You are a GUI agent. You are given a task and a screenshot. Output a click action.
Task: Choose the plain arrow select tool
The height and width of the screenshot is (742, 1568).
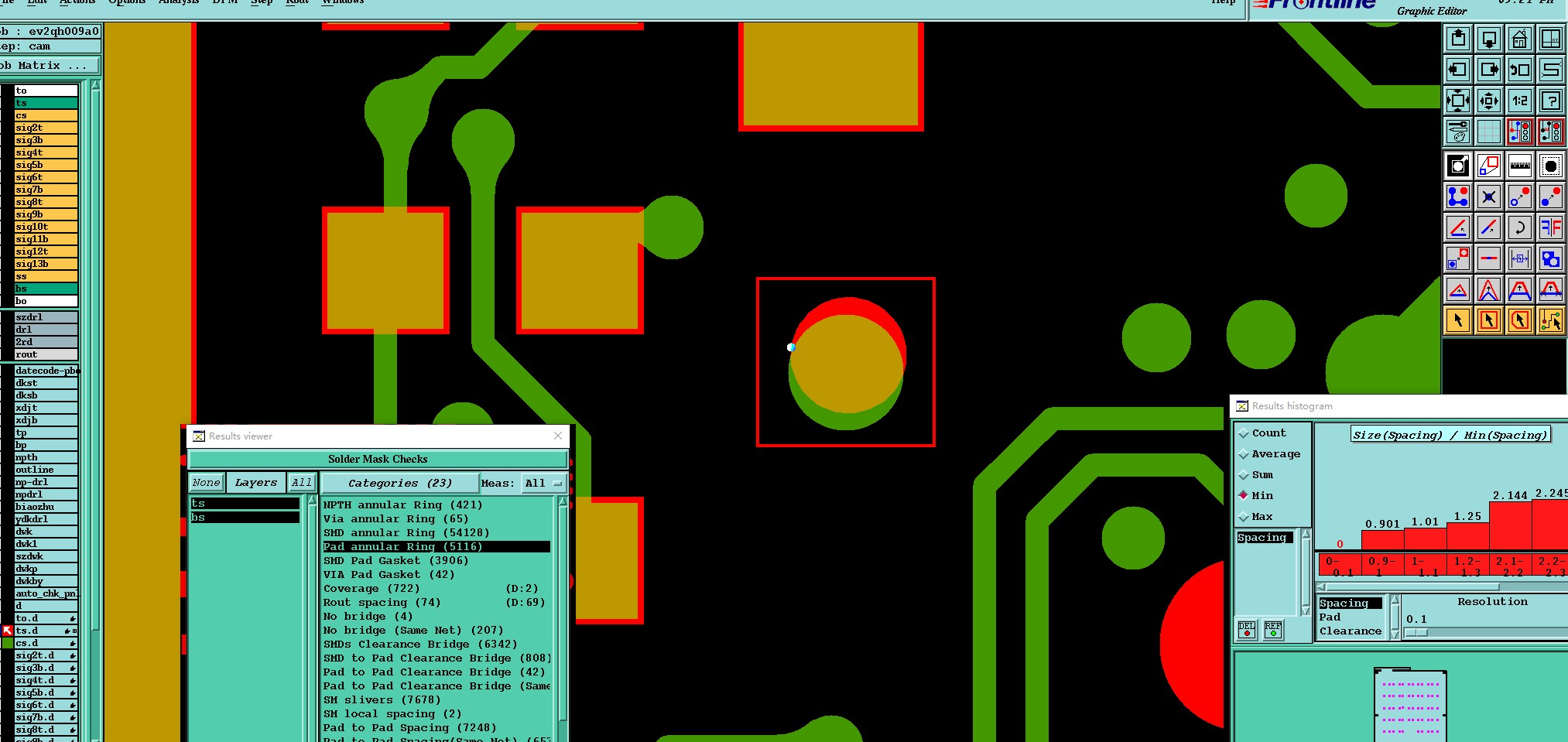pos(1458,320)
